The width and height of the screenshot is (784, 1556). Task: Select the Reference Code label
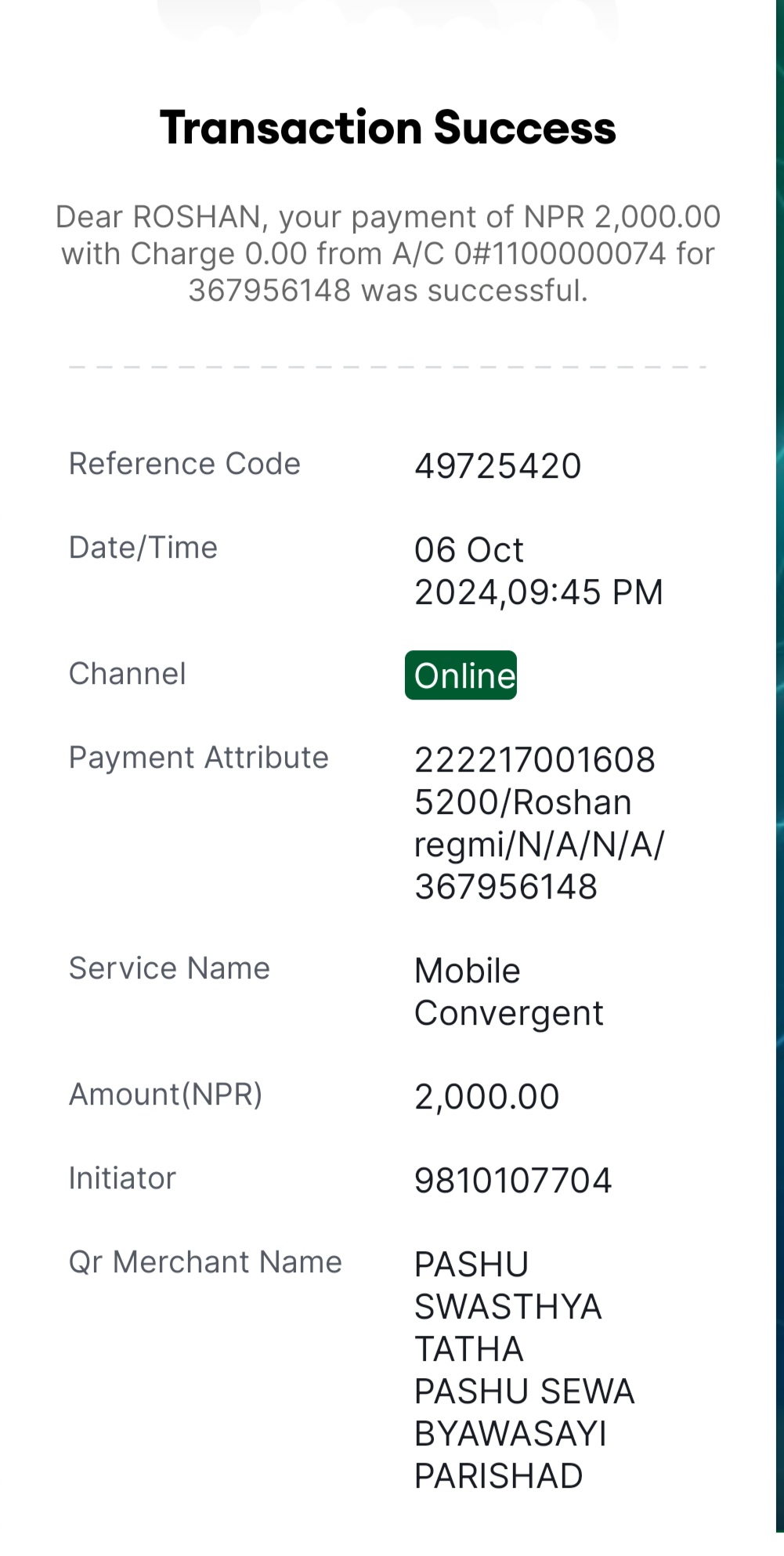point(185,464)
